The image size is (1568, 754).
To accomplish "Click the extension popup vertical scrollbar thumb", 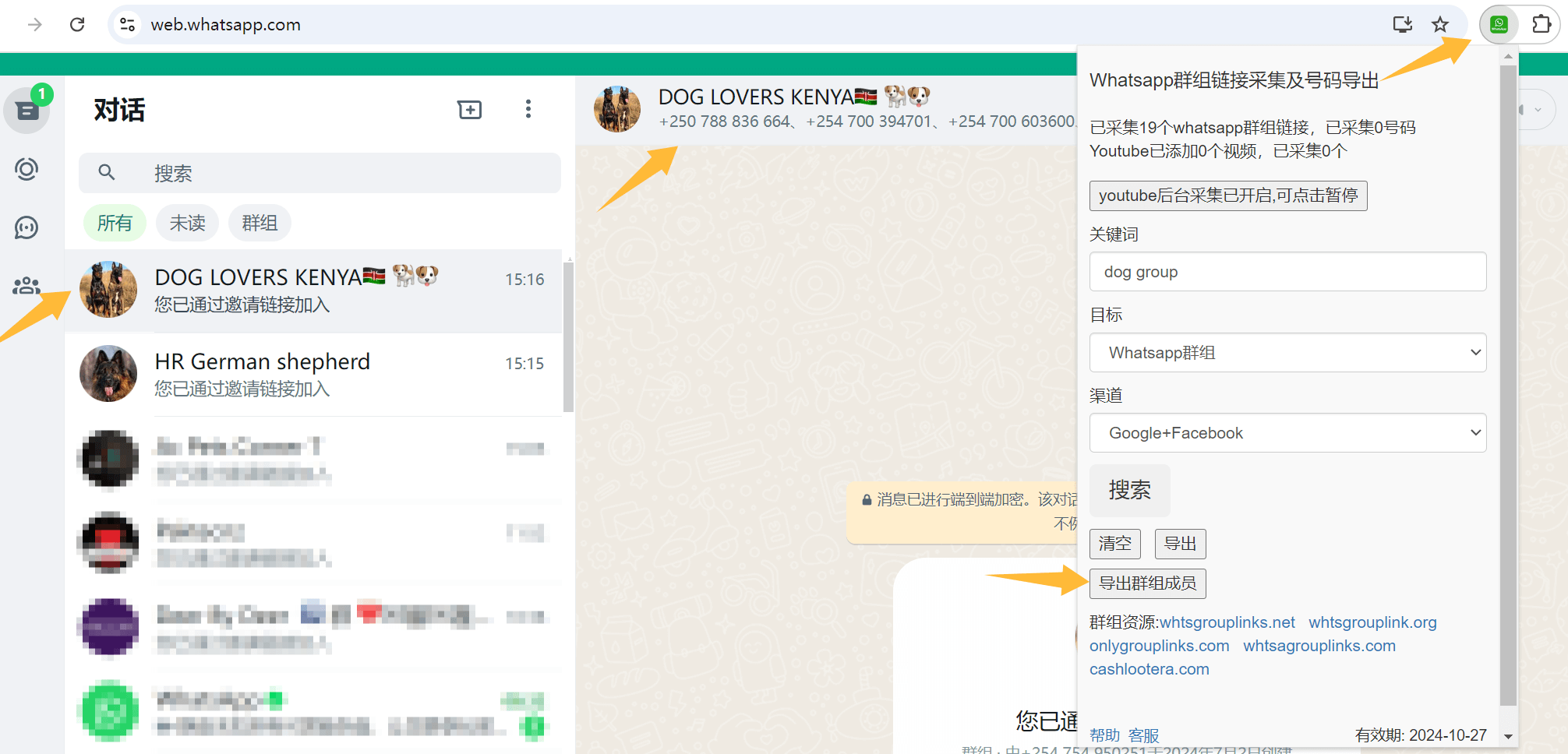I will (x=1508, y=386).
